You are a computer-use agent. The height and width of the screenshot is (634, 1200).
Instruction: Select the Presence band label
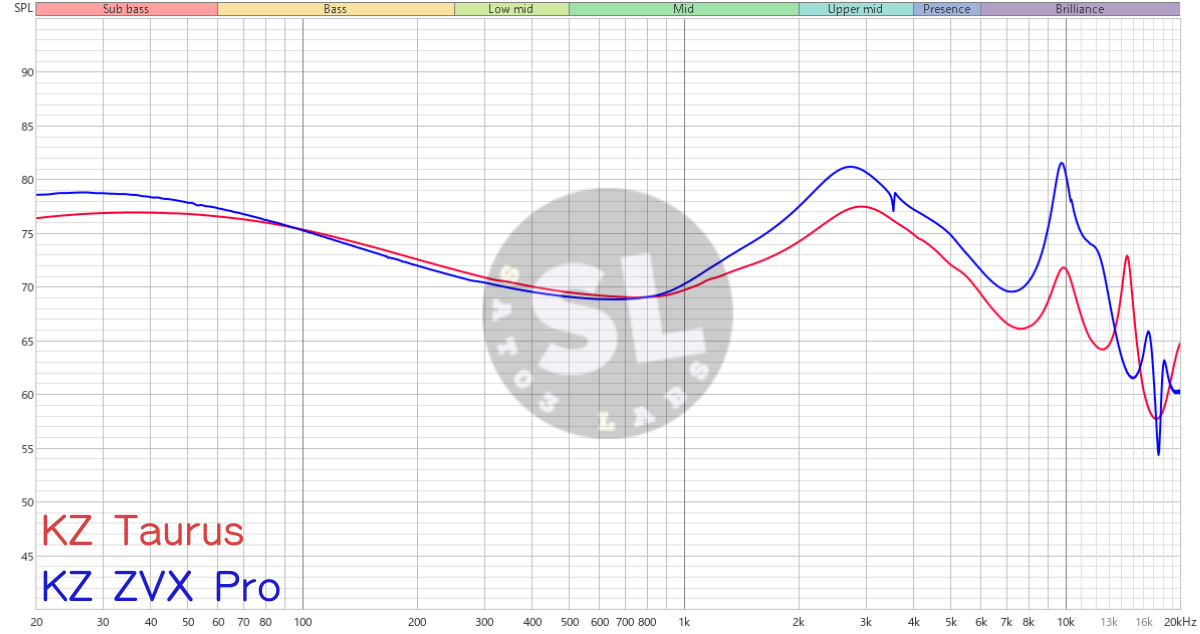point(947,9)
